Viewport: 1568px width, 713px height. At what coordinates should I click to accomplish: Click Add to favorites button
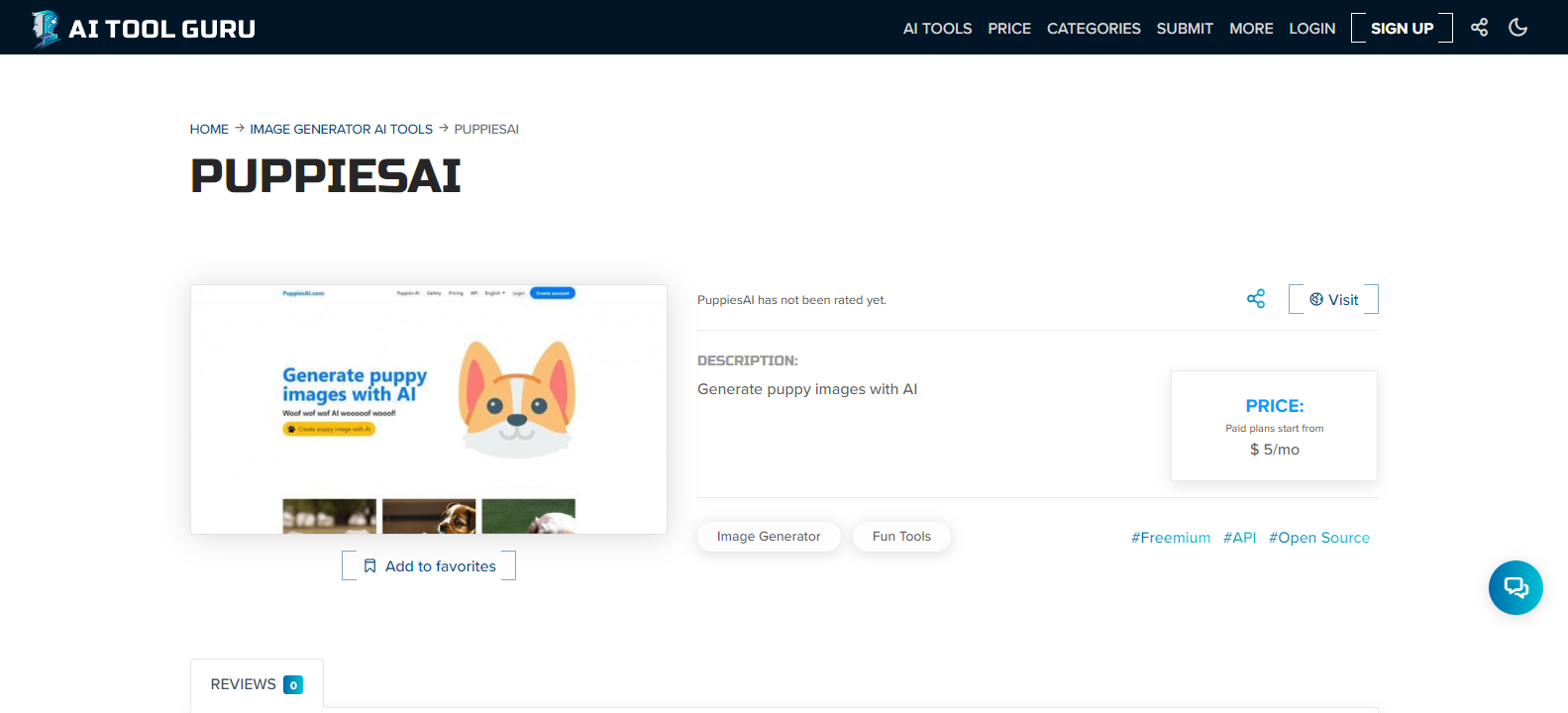(429, 565)
